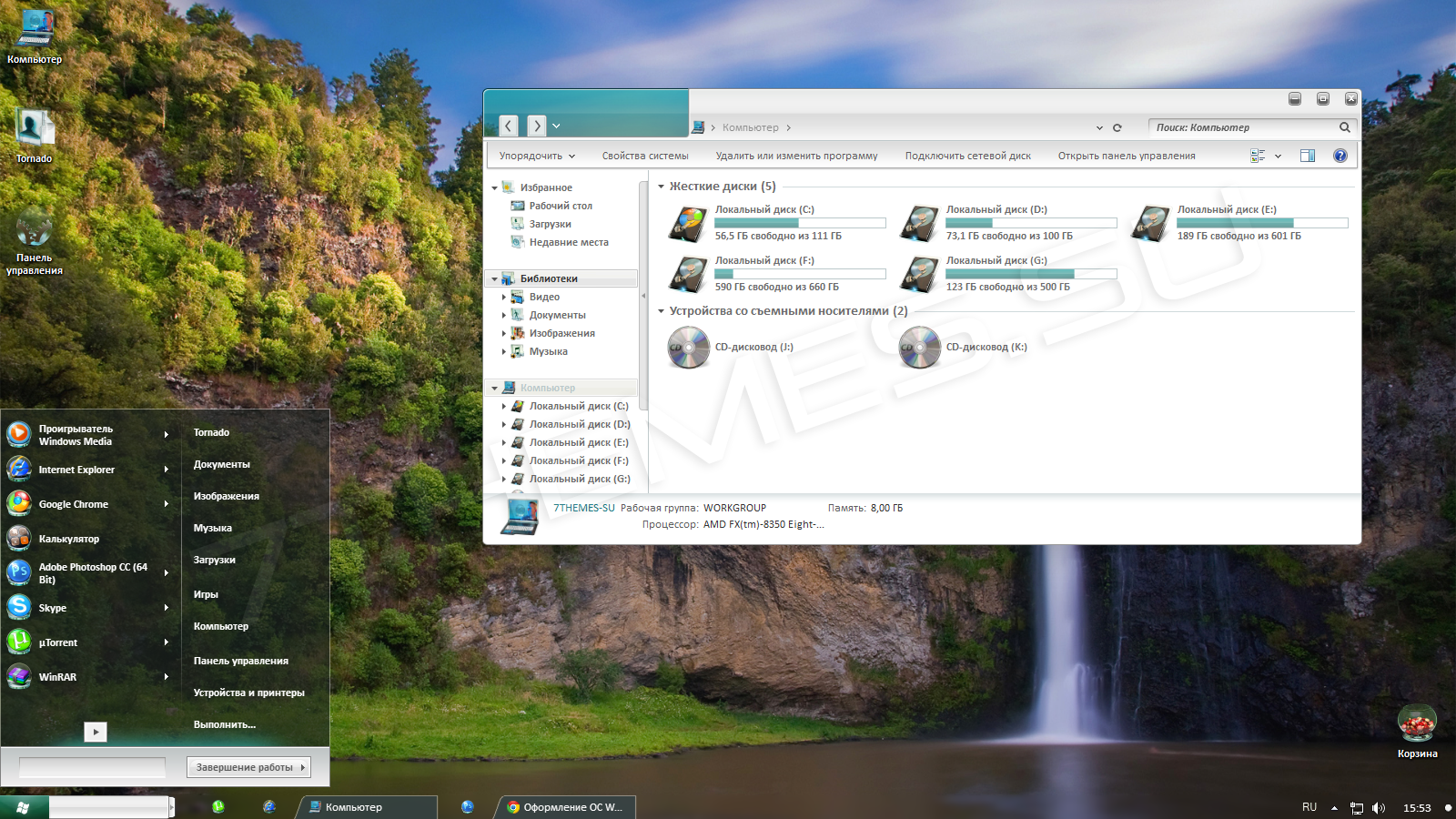Click the pinned Internet Explorer taskbar icon

tap(269, 806)
